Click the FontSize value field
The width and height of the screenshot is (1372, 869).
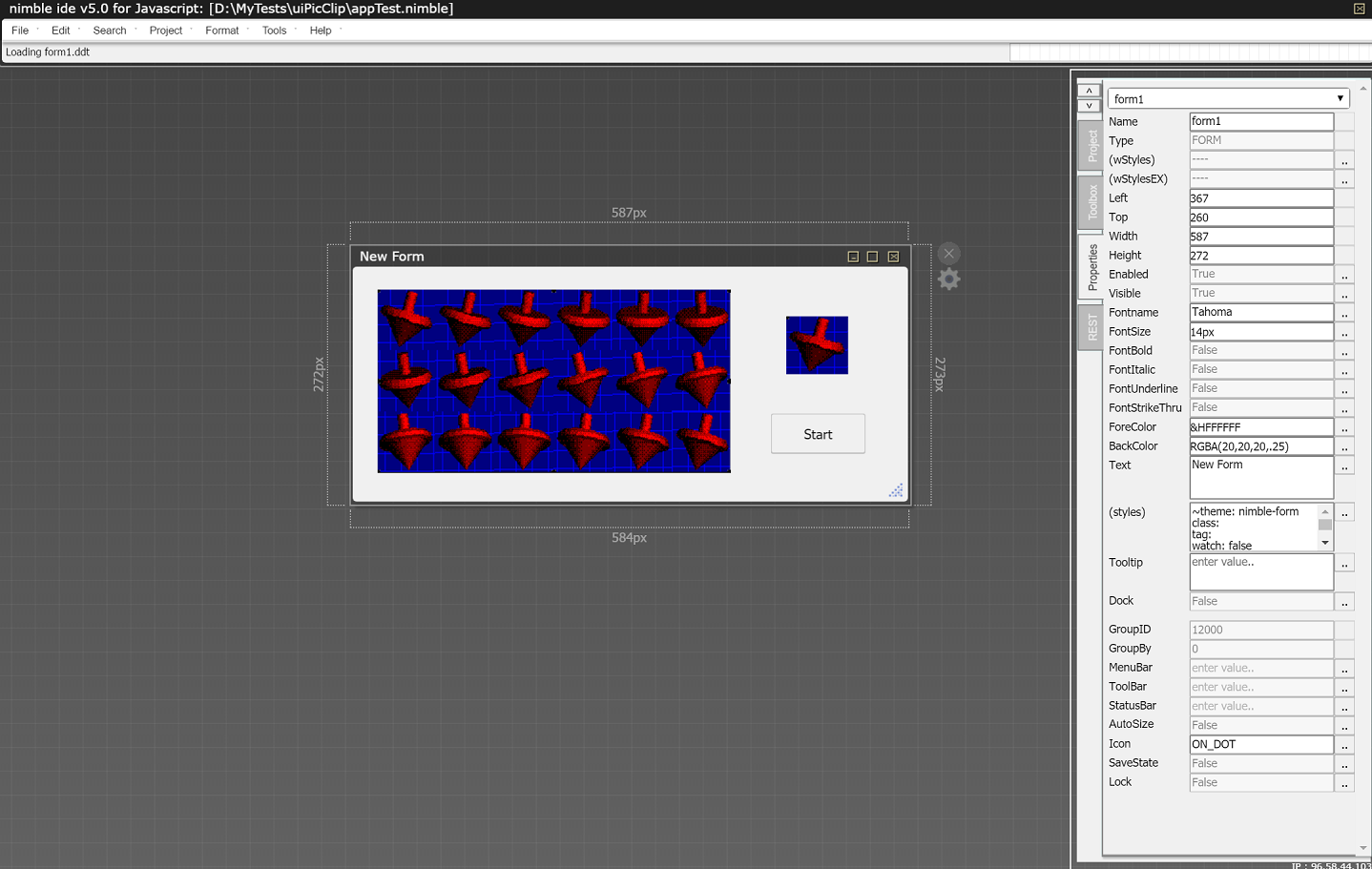click(x=1261, y=332)
